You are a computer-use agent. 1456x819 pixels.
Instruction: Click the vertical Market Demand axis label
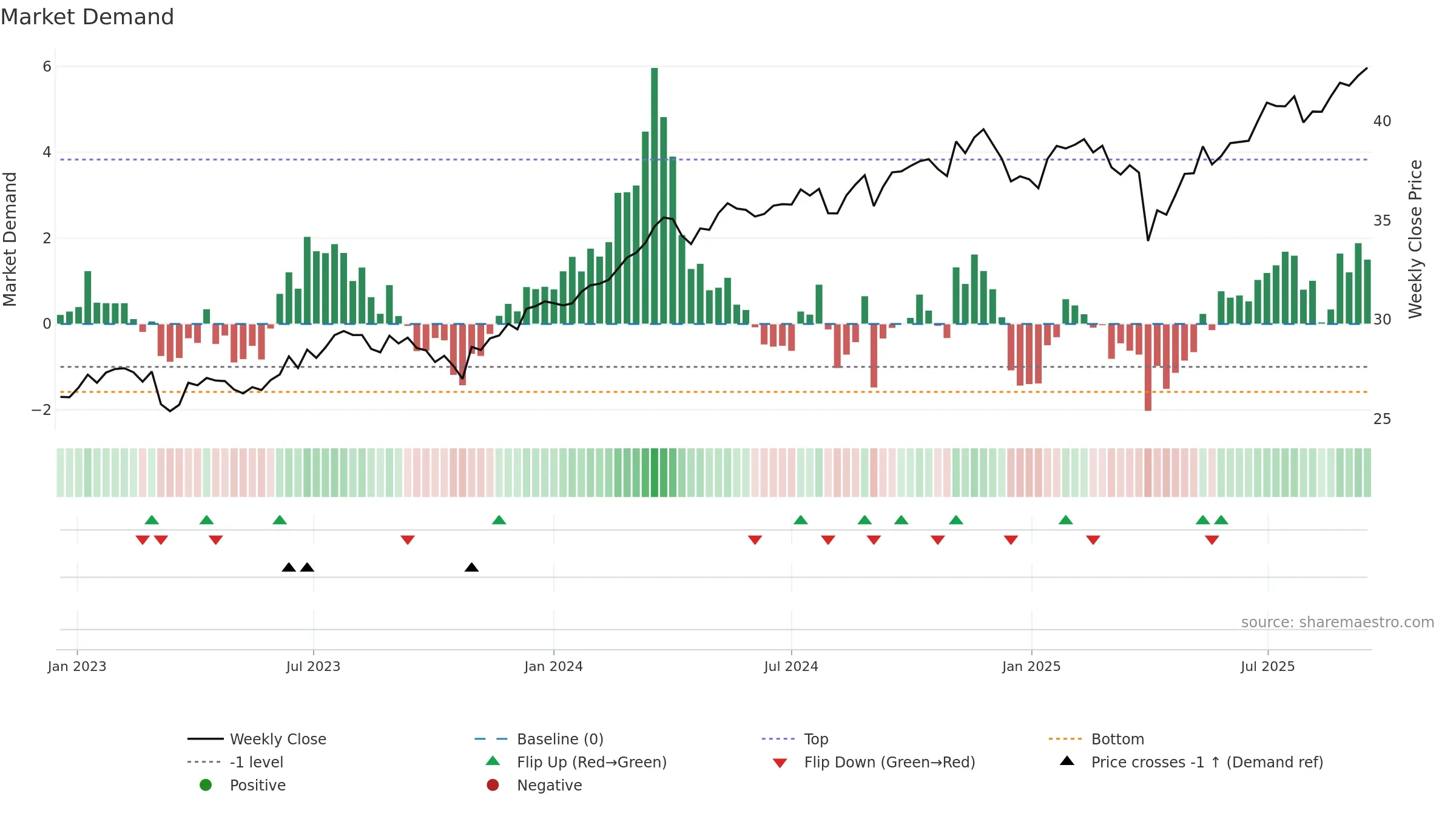pyautogui.click(x=10, y=239)
